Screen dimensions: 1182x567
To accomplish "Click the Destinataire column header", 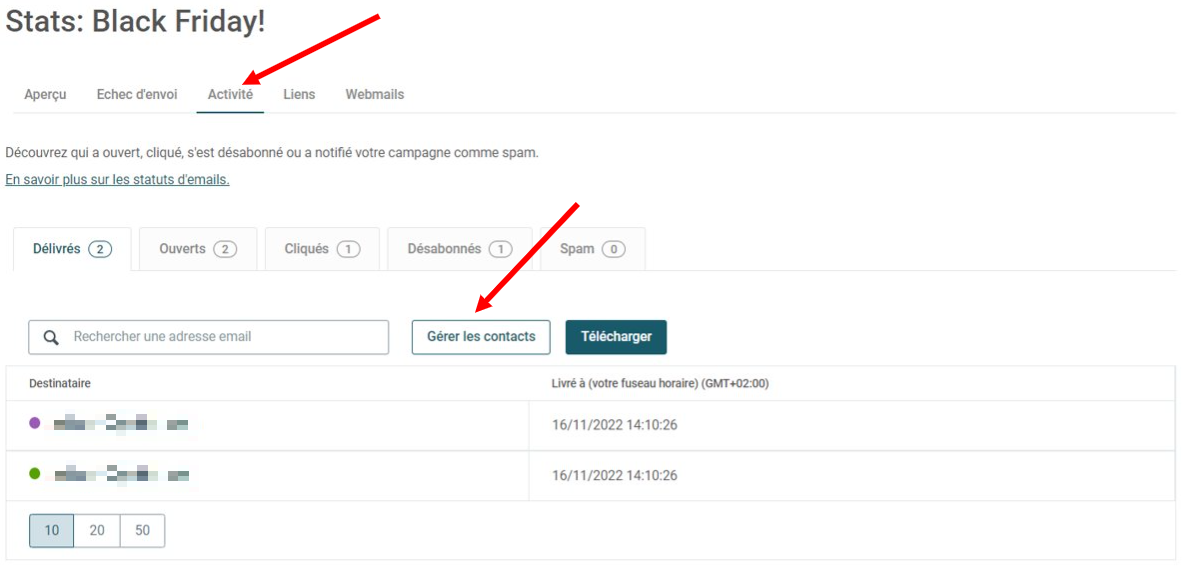I will [x=60, y=384].
